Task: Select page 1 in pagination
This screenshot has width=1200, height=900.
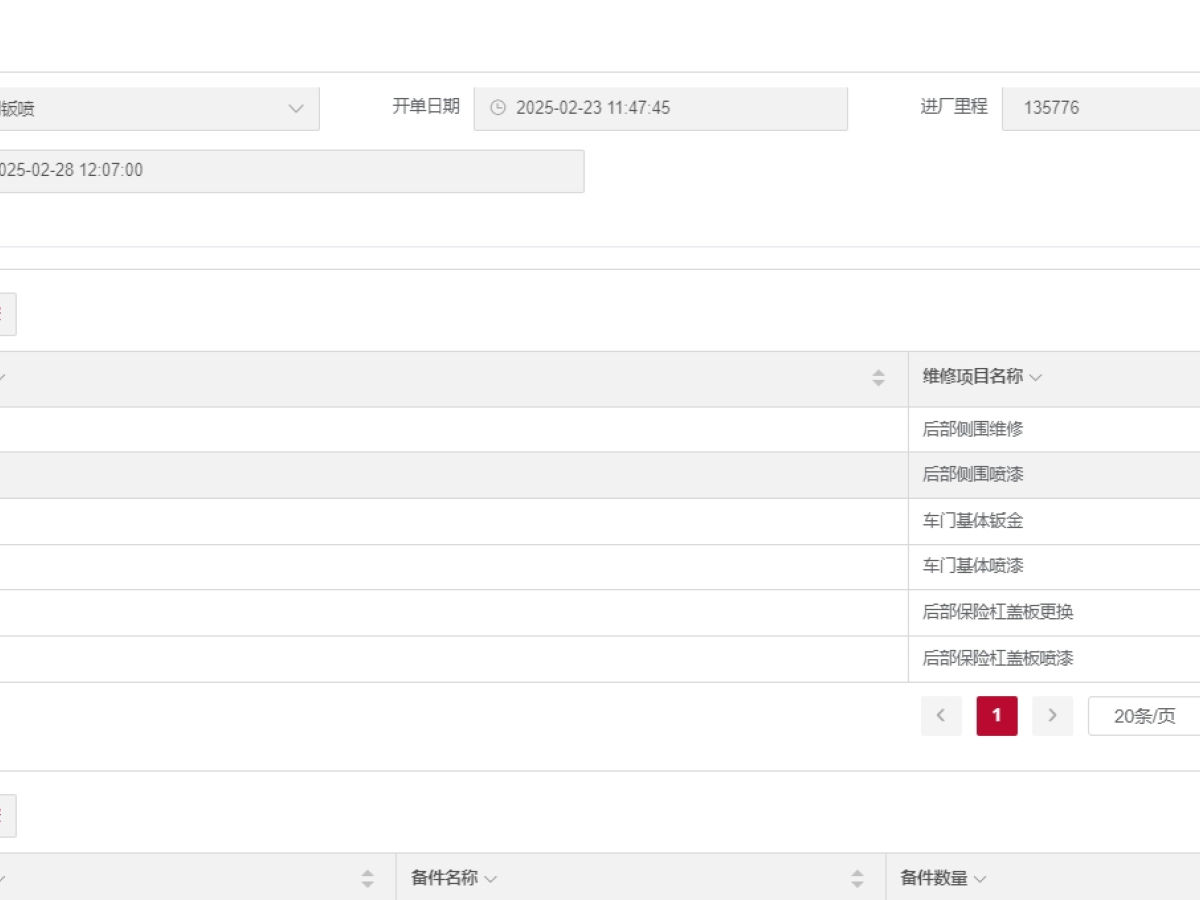Action: (997, 716)
